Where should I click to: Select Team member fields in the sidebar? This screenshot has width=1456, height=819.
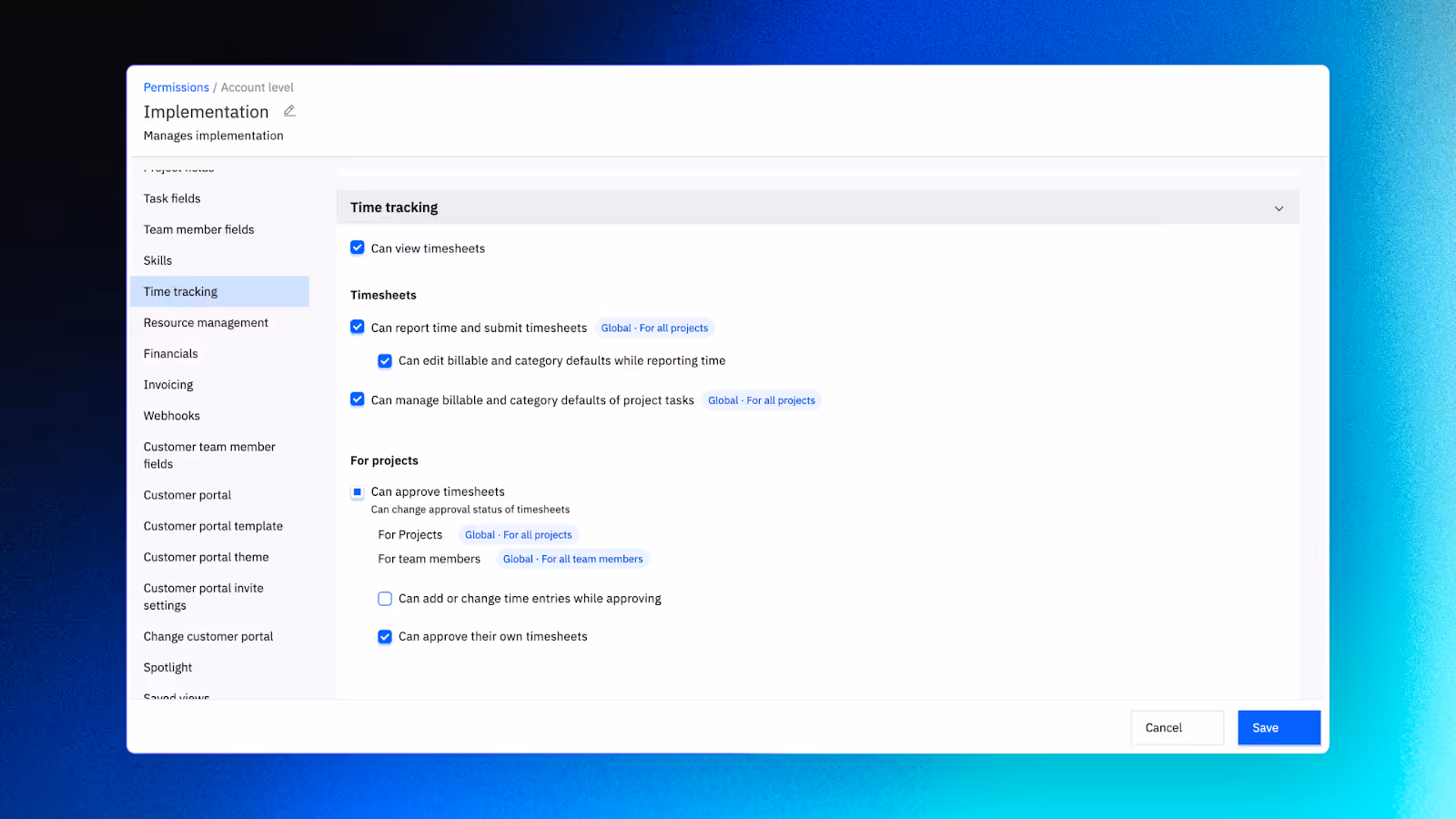219,229
